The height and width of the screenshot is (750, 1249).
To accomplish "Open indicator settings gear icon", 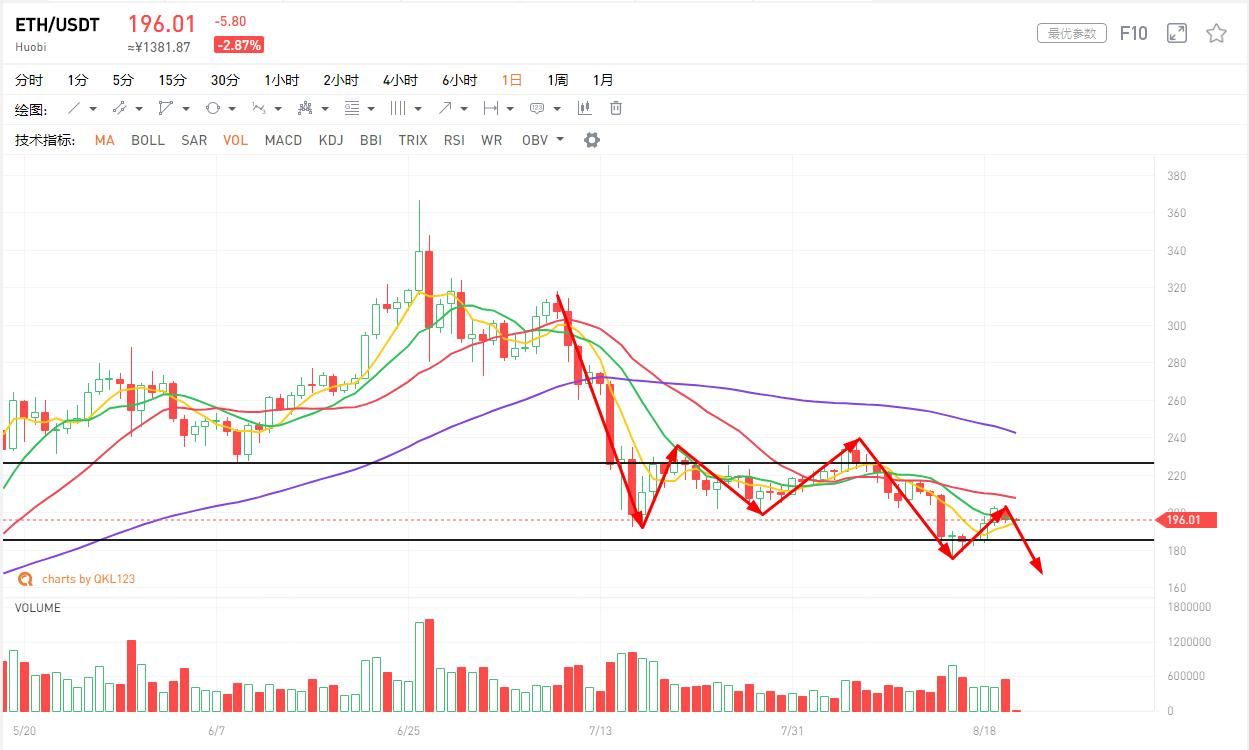I will point(592,140).
